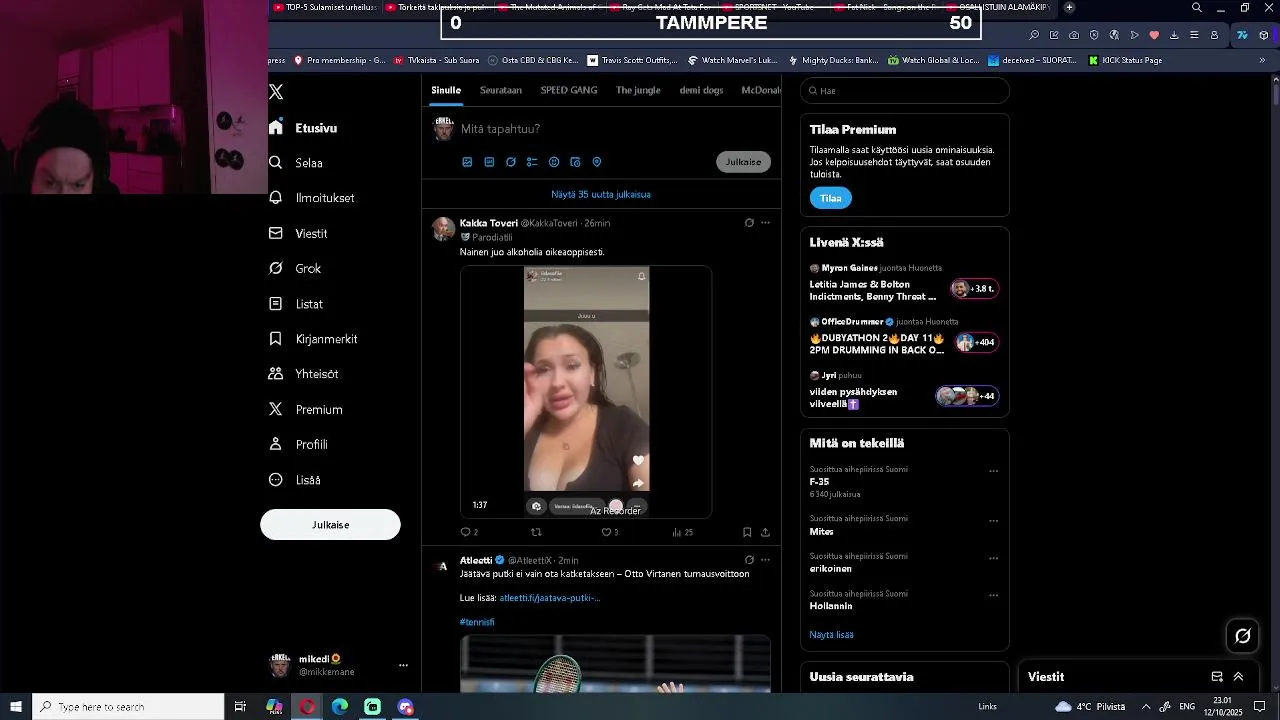Start new message in Viestit drawer

[x=1217, y=677]
